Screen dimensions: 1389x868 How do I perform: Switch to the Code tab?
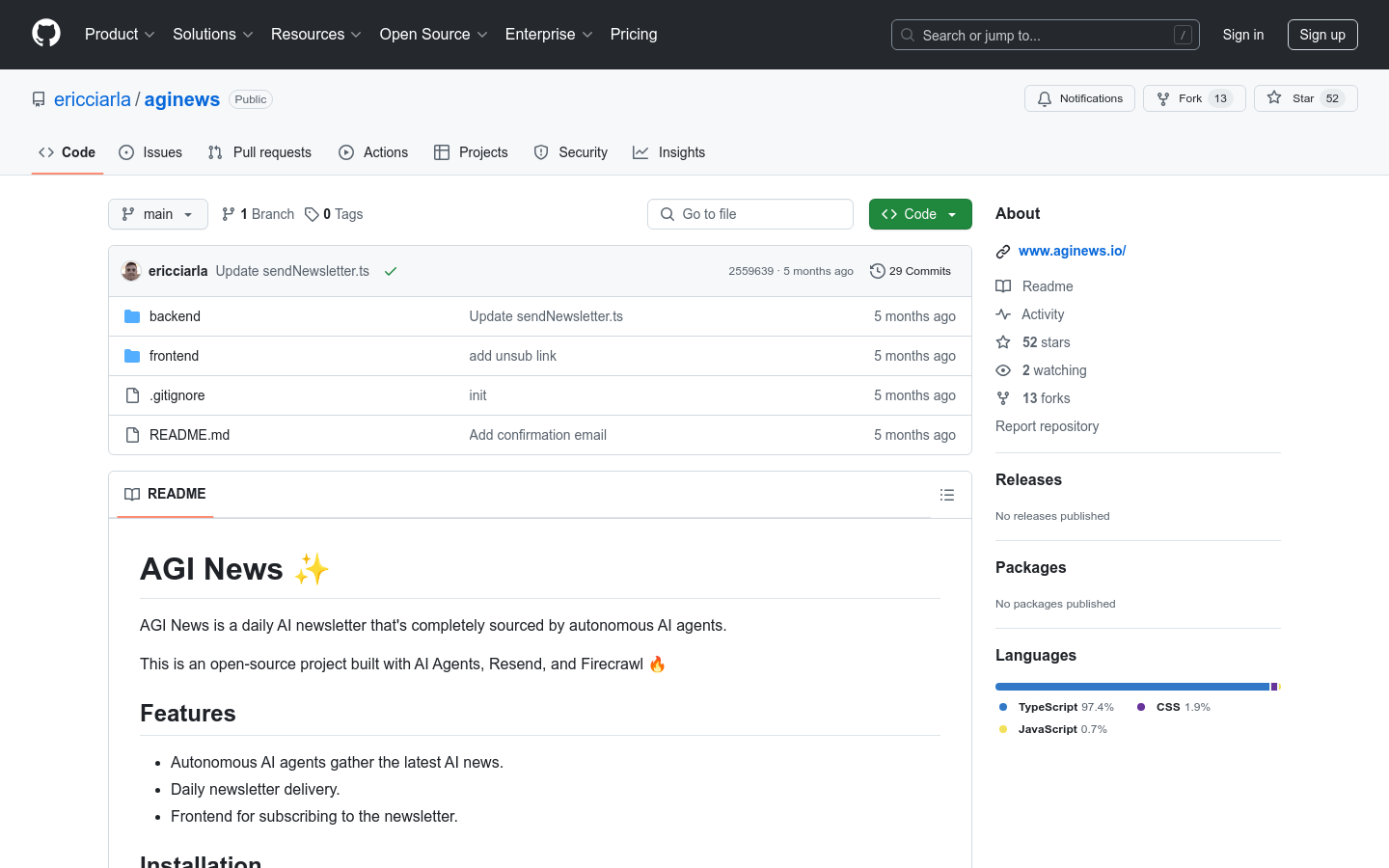[68, 152]
